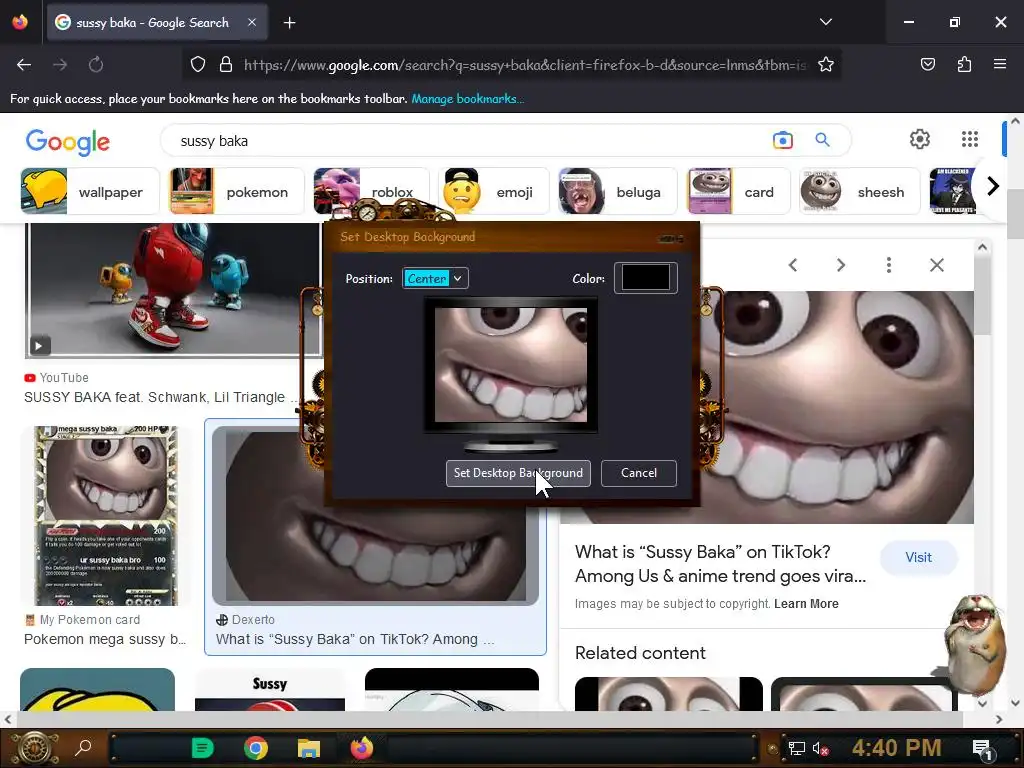Select the wallpaper filter chip

point(90,191)
